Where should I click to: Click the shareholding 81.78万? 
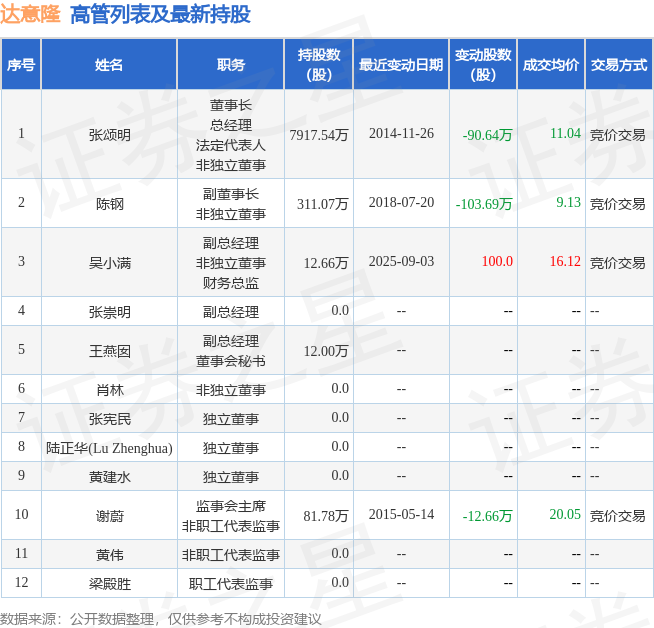click(x=326, y=516)
